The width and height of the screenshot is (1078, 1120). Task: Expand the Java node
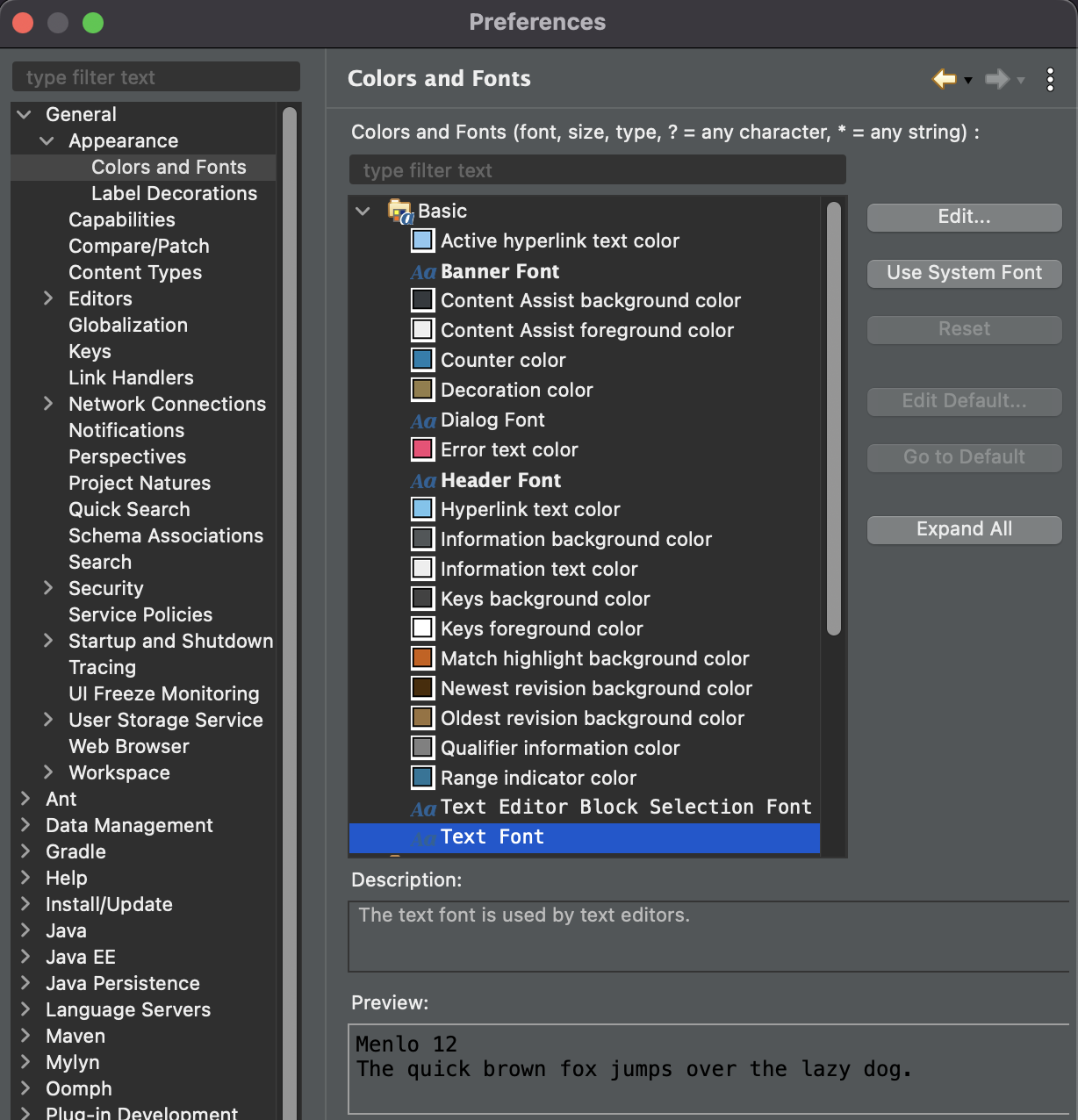click(x=25, y=930)
